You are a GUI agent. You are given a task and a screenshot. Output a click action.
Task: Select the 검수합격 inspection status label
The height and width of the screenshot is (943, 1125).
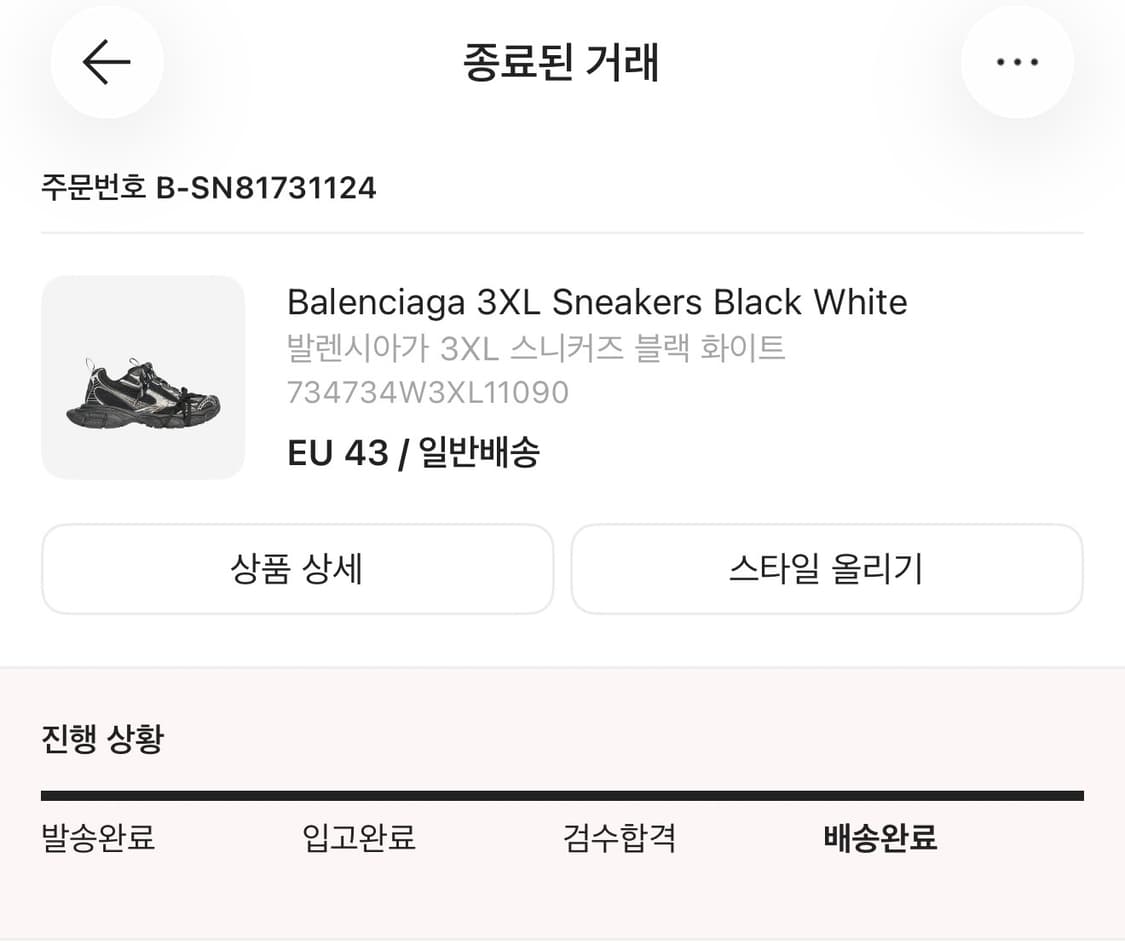(619, 839)
